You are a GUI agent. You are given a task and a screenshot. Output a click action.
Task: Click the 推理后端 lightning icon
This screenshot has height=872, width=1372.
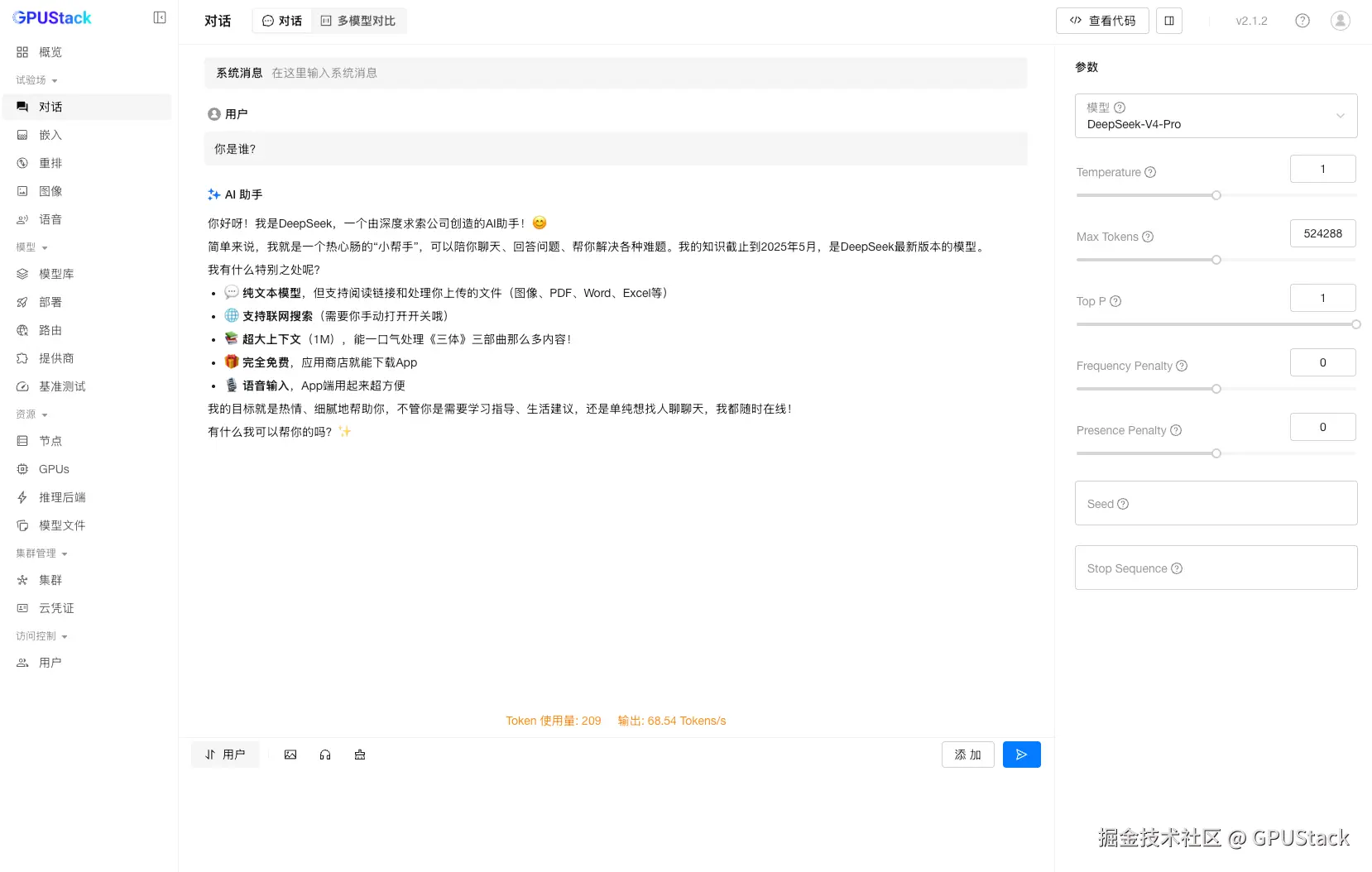click(22, 497)
